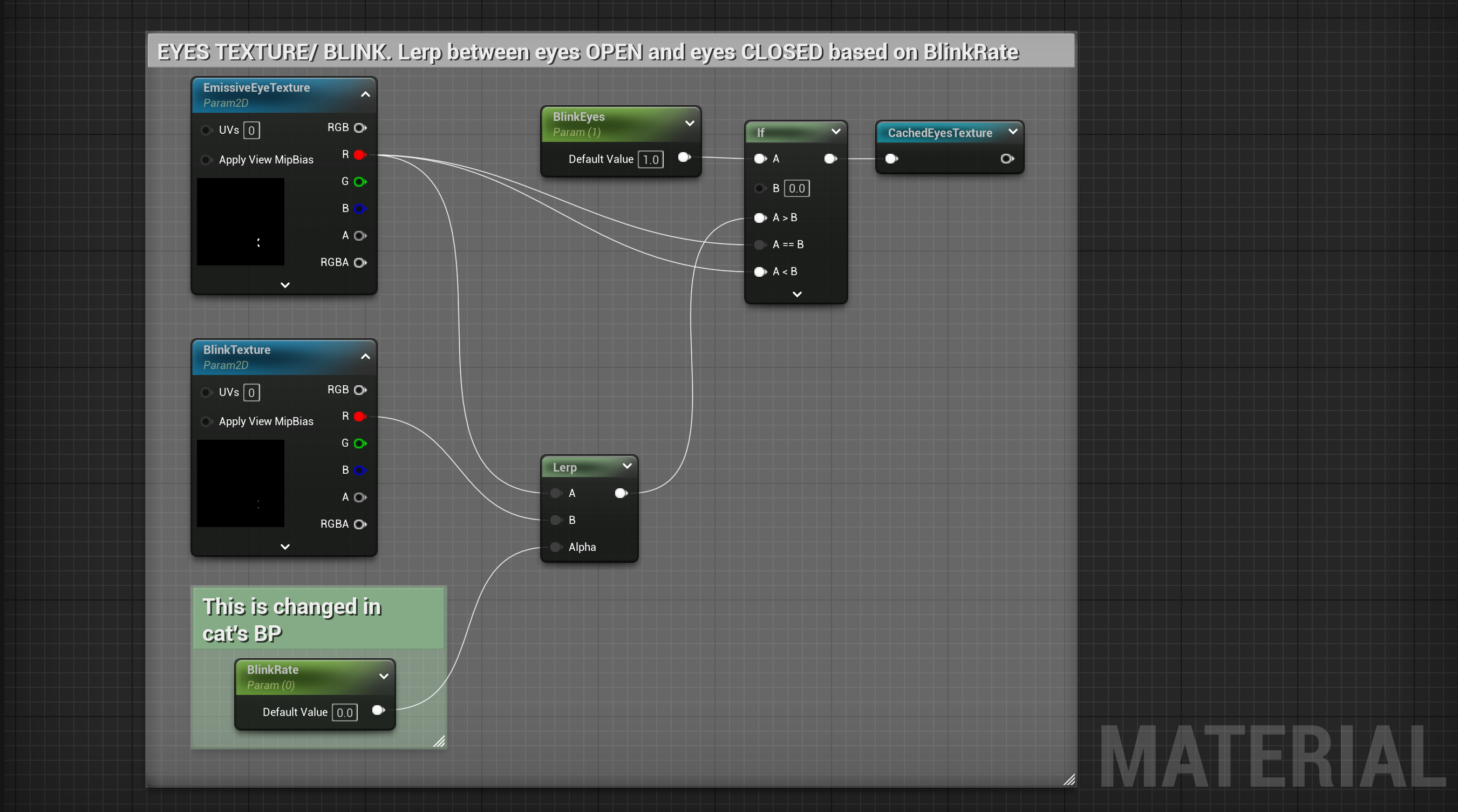This screenshot has height=812, width=1458.
Task: Select the BlinkEyes node title
Action: 578,117
